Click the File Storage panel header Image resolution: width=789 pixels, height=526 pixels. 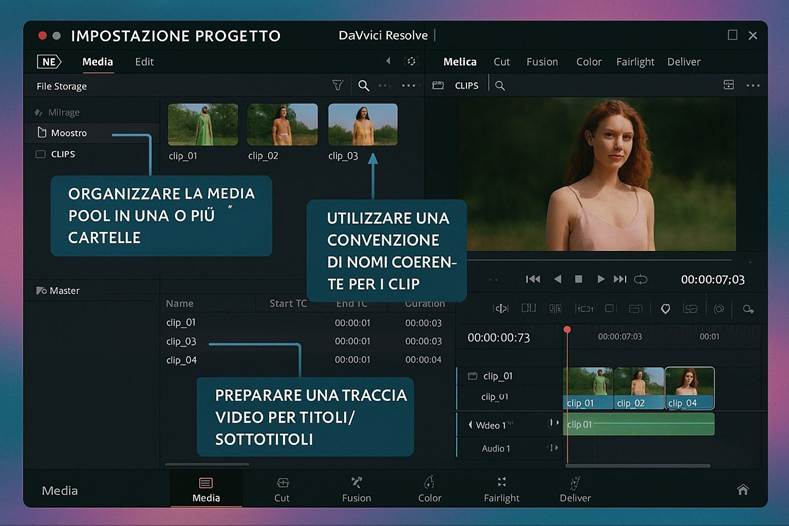pyautogui.click(x=61, y=86)
